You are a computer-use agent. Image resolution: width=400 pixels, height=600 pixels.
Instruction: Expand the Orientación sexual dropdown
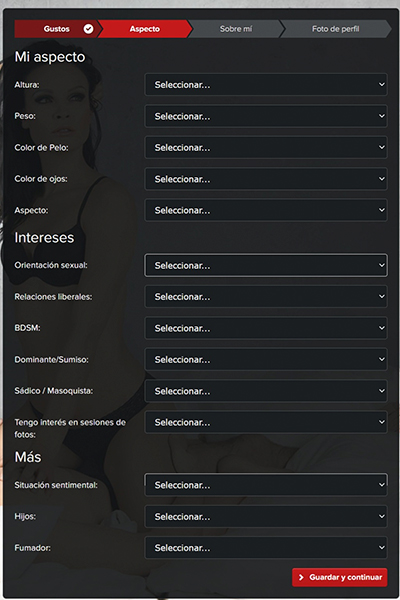(x=266, y=265)
